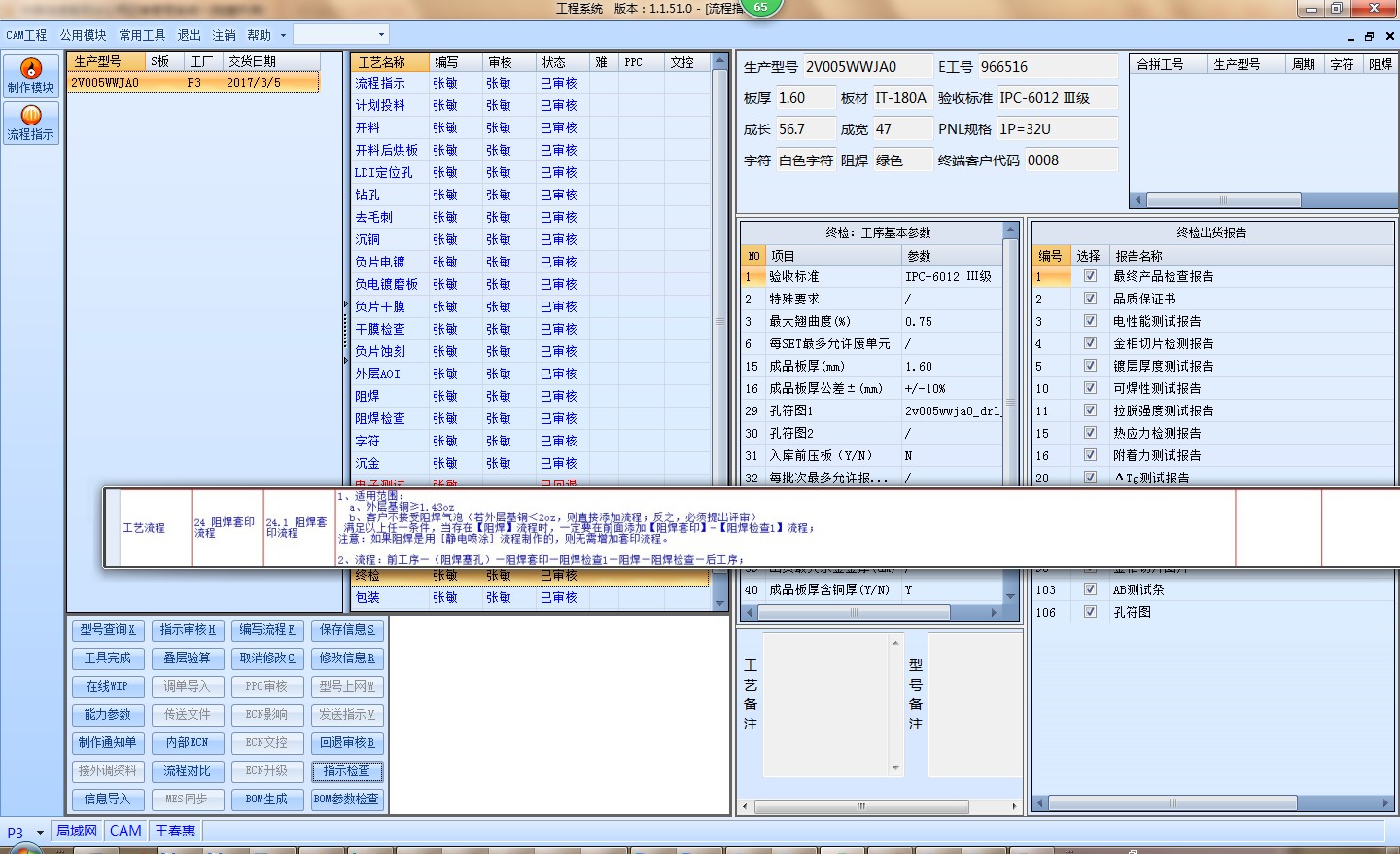This screenshot has height=854, width=1400.
Task: Click left arrow of 合拼工号 table scrollbar
Action: pos(1138,199)
